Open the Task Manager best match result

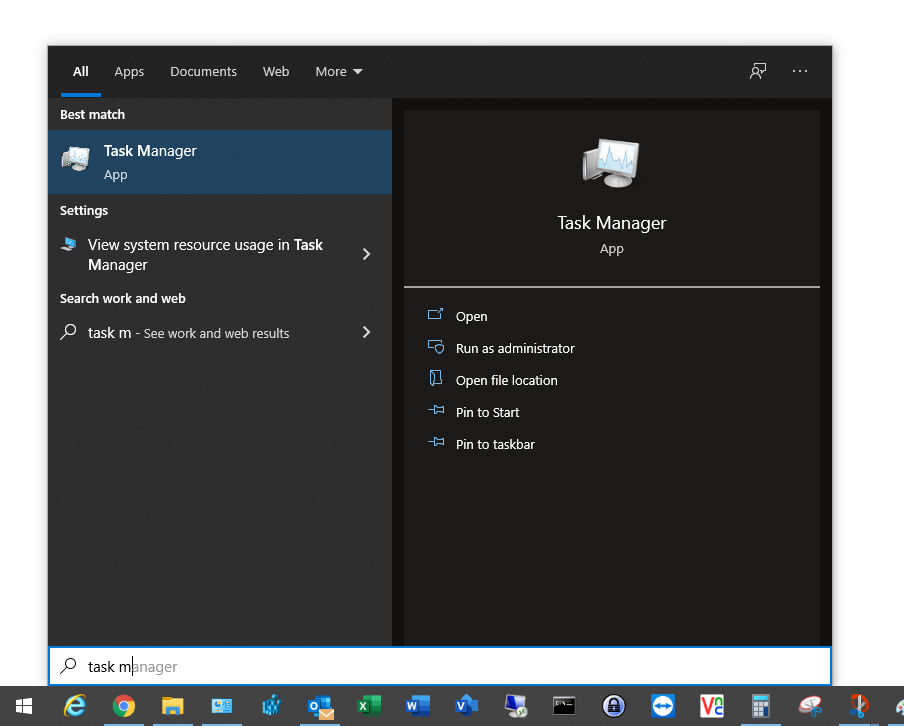point(220,162)
